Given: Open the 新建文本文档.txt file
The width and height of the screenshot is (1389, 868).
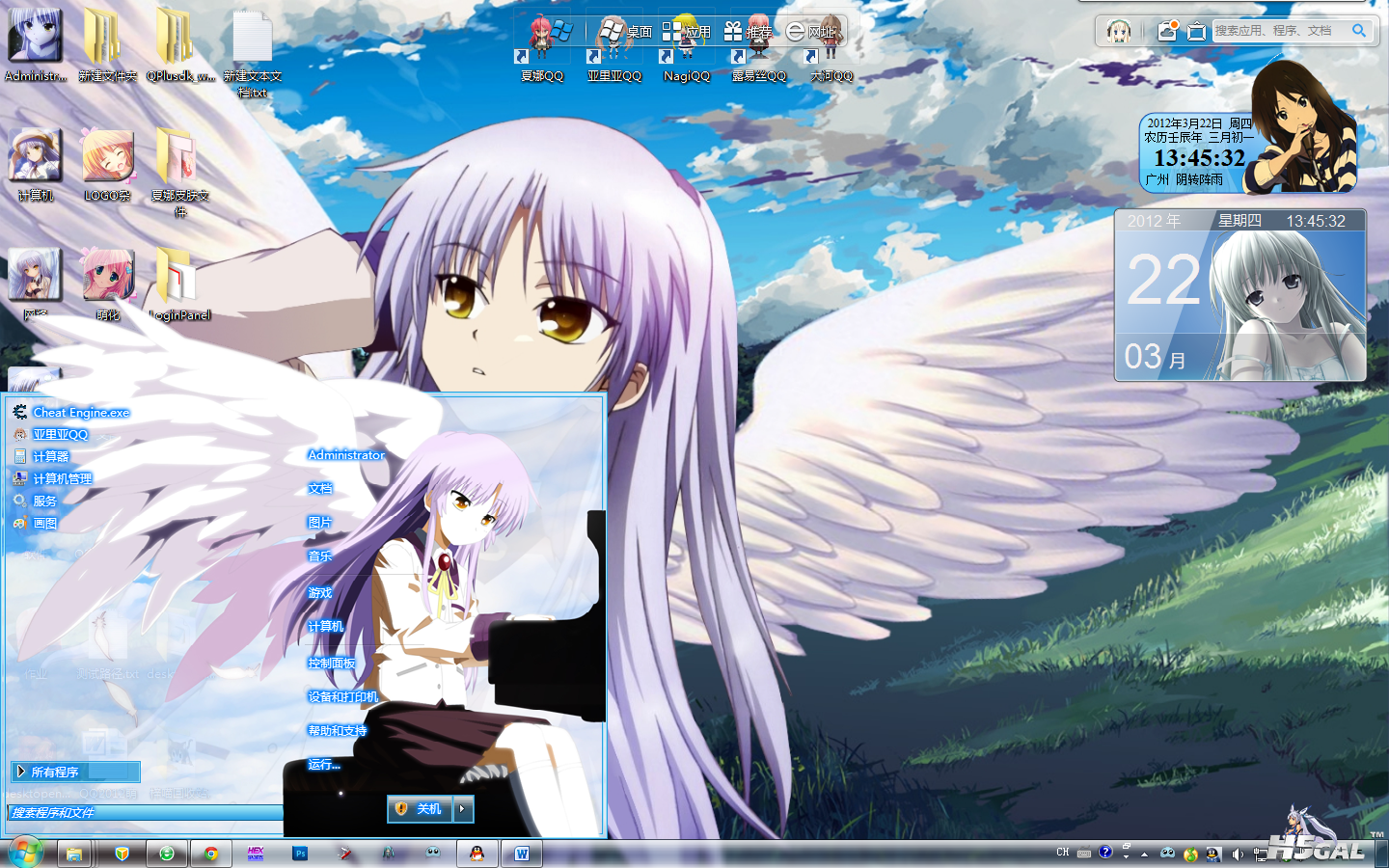Looking at the screenshot, I should click(253, 53).
